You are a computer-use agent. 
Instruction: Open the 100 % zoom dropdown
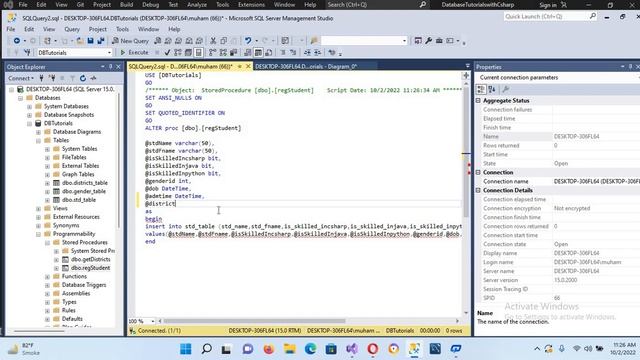(153, 321)
